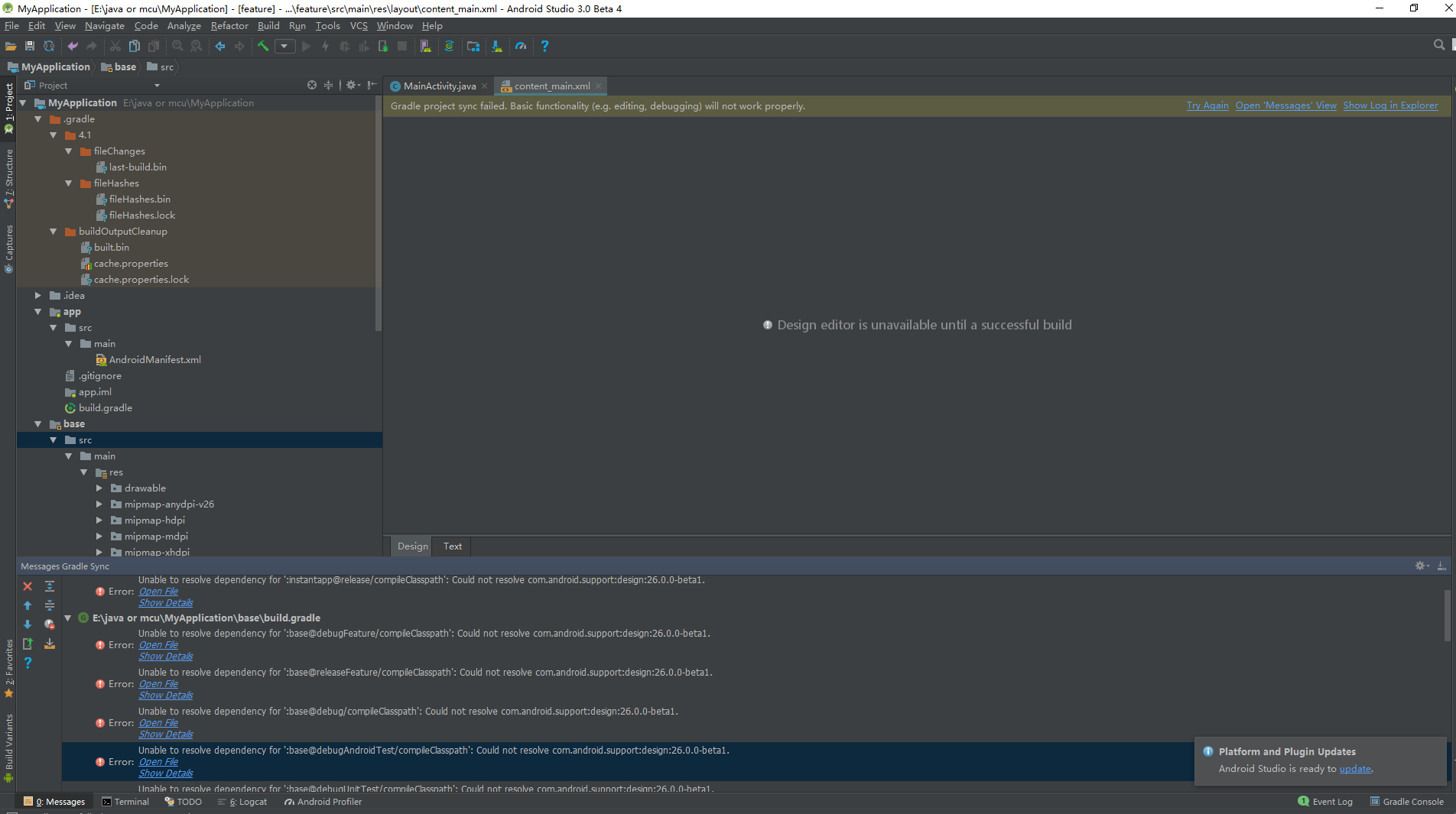The height and width of the screenshot is (814, 1456).
Task: Collapse base\build.gradle message group
Action: point(68,618)
